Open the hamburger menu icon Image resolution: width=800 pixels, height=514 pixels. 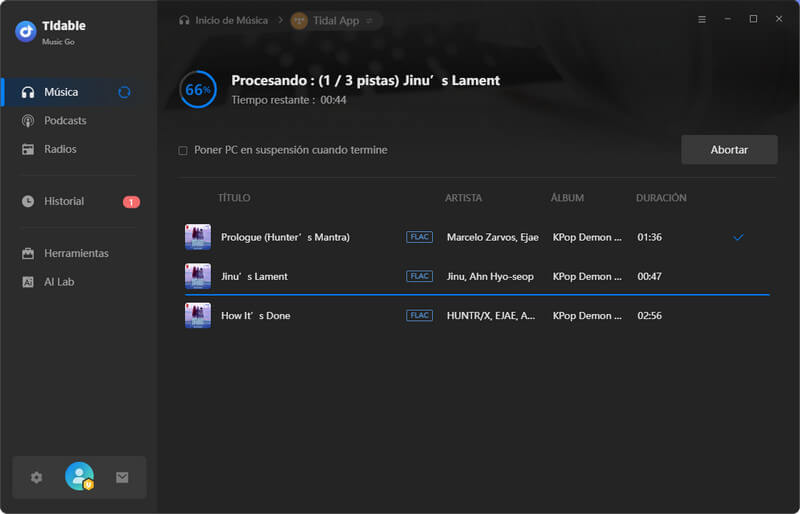(x=702, y=19)
